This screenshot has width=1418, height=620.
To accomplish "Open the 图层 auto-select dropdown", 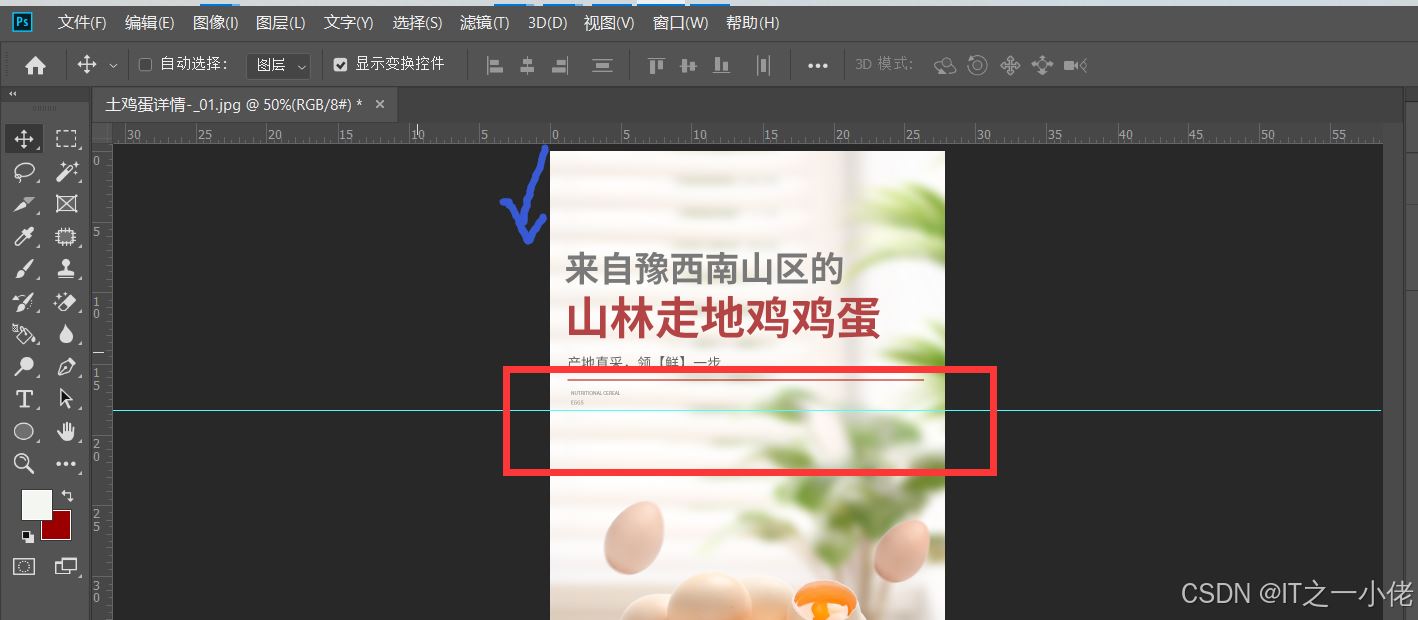I will click(278, 65).
